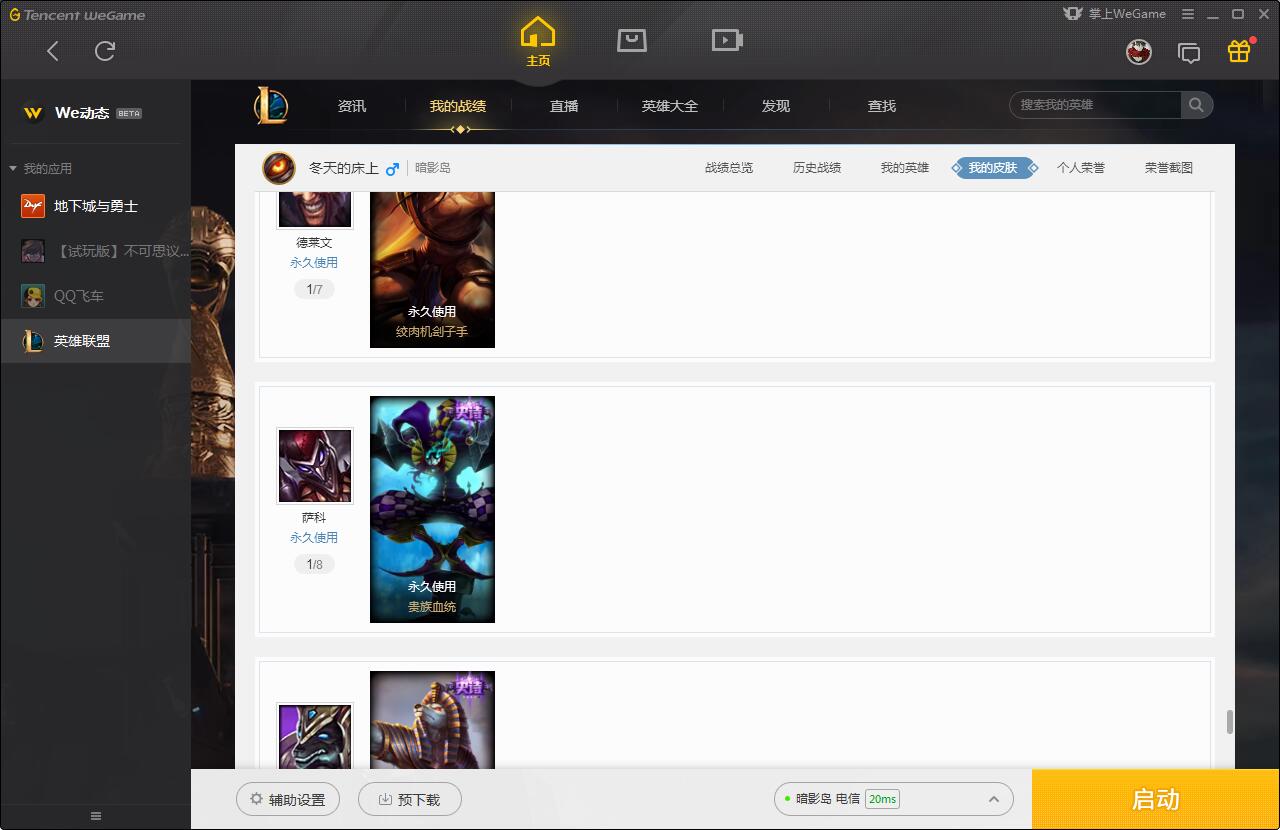Click the 萨科 hero name
Viewport: 1280px width, 830px height.
tap(314, 518)
